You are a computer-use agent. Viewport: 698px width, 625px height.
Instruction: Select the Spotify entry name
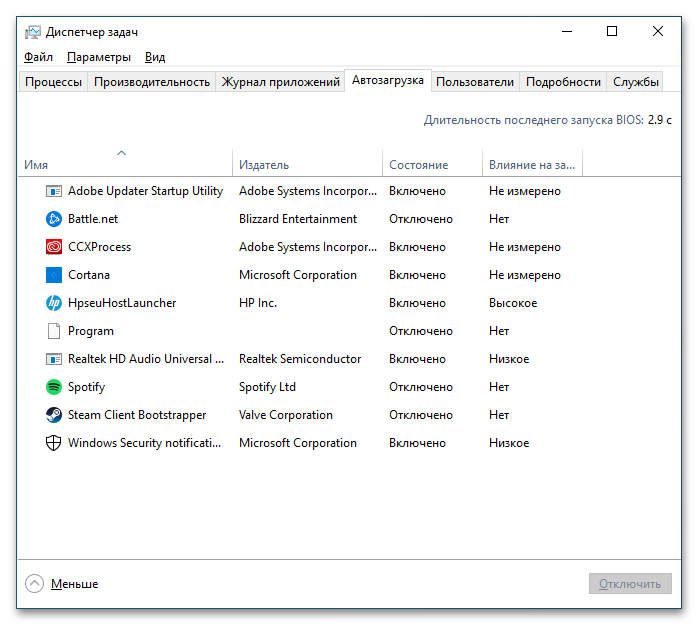(x=86, y=387)
